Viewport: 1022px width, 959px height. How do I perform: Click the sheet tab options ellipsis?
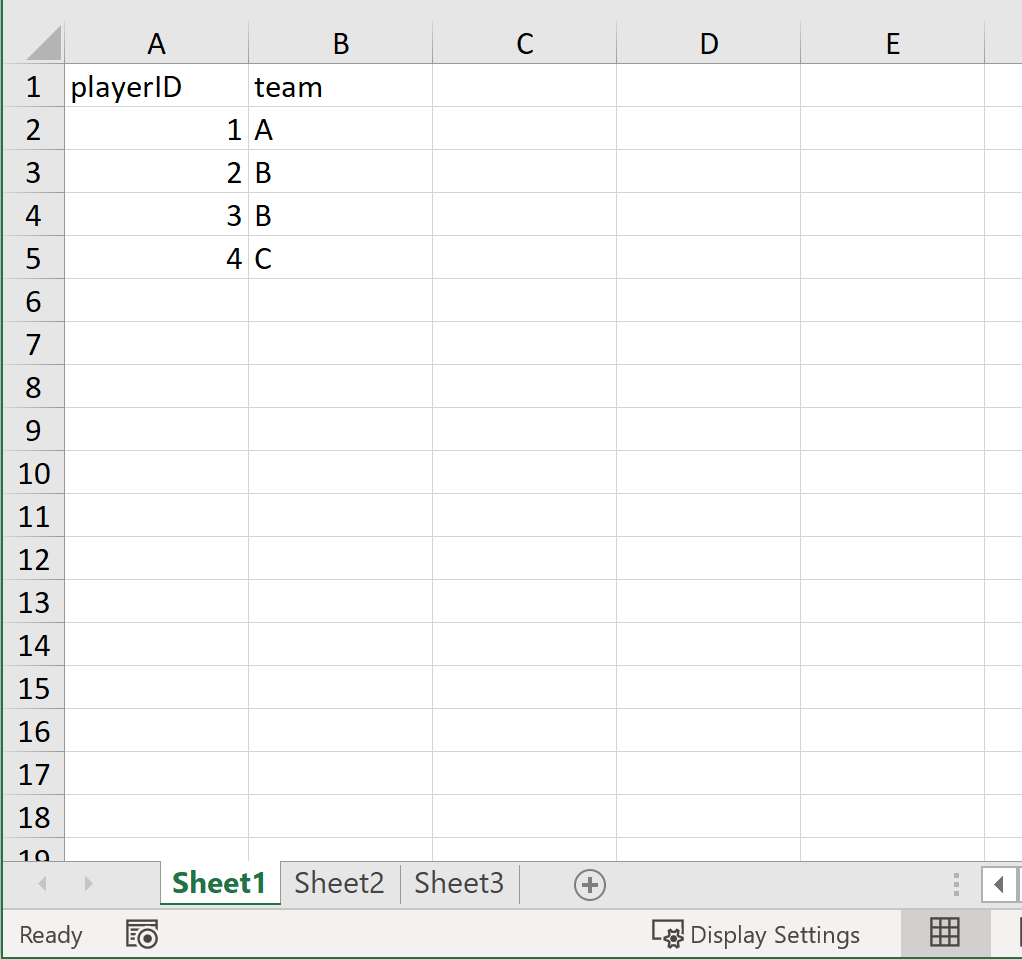click(956, 884)
